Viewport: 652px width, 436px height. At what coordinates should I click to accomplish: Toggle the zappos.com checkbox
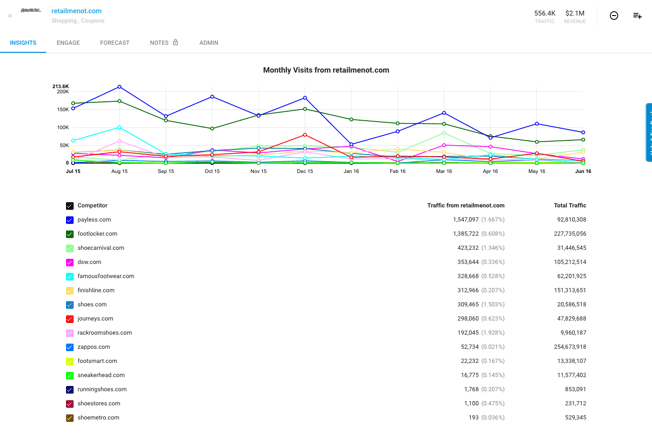coord(70,347)
